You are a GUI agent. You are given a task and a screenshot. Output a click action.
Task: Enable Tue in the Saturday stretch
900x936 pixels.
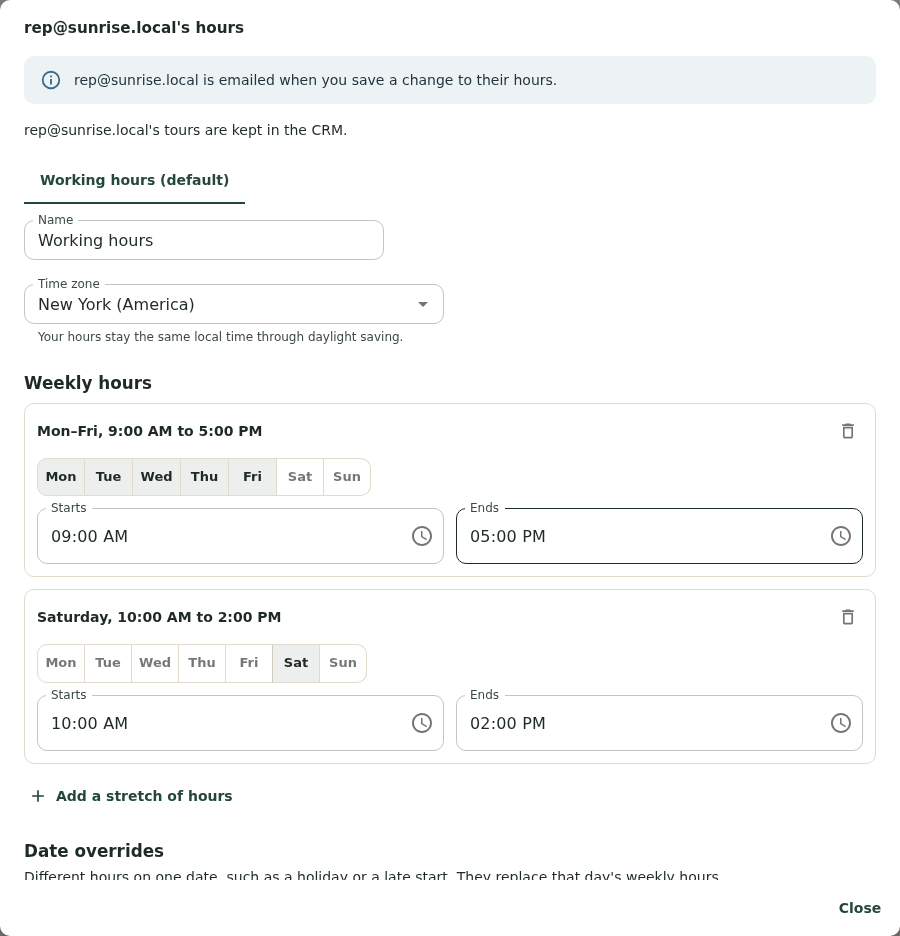108,663
